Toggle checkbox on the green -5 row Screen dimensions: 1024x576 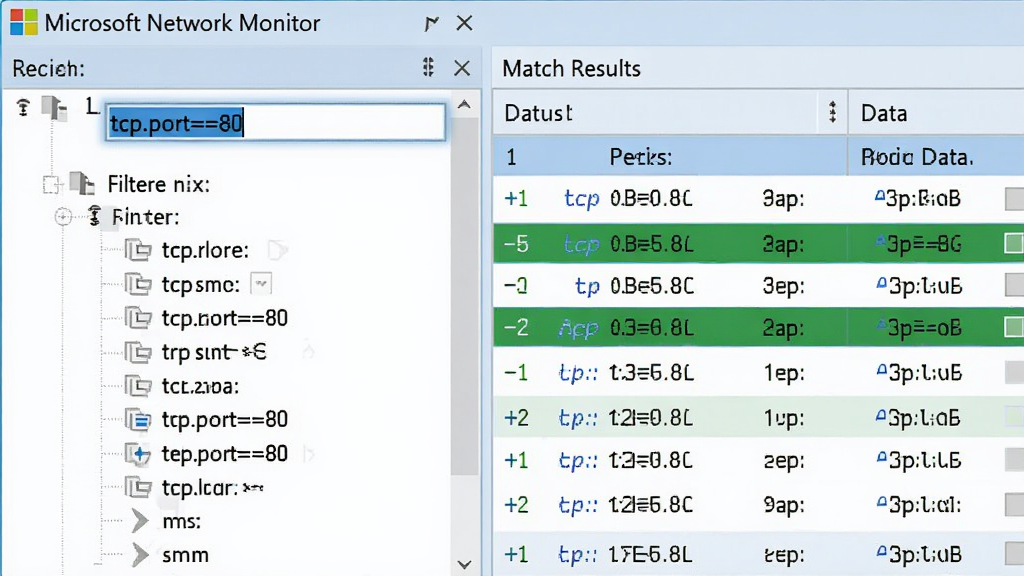point(1014,244)
